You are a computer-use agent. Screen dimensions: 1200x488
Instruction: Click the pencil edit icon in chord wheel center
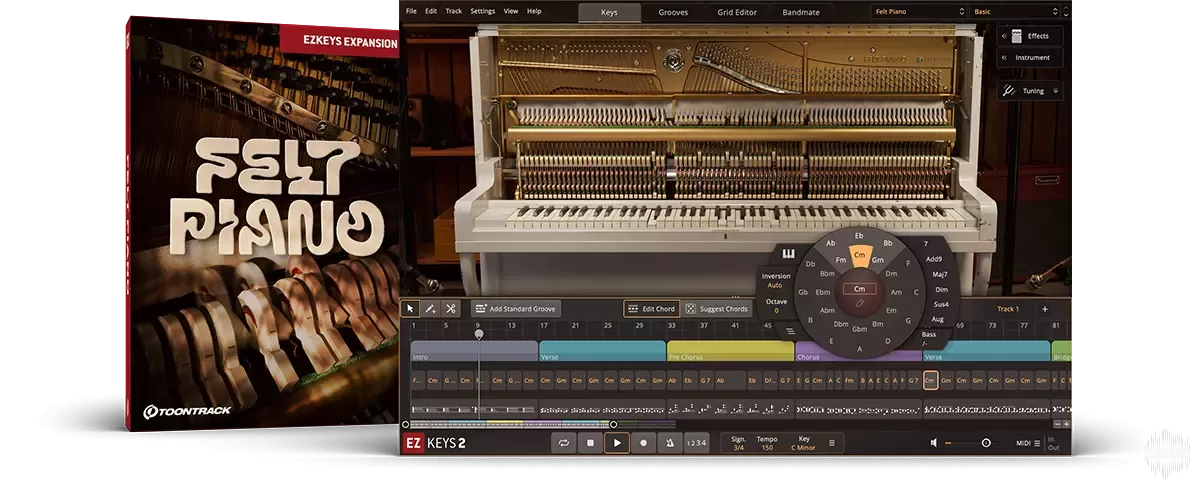pyautogui.click(x=859, y=301)
